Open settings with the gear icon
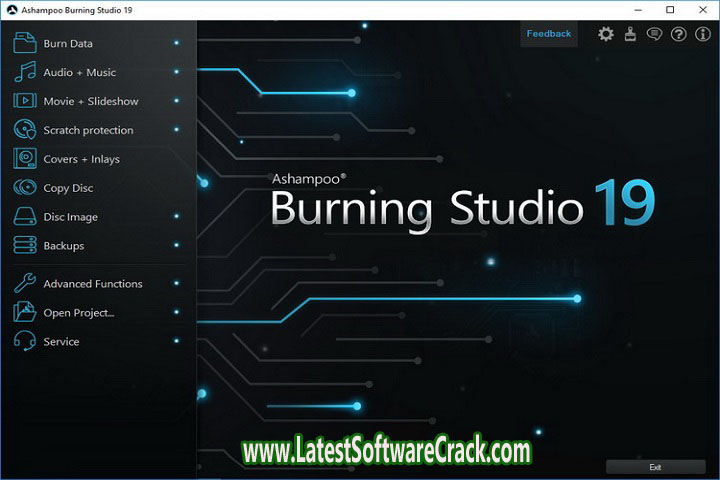The height and width of the screenshot is (480, 720). [x=606, y=34]
